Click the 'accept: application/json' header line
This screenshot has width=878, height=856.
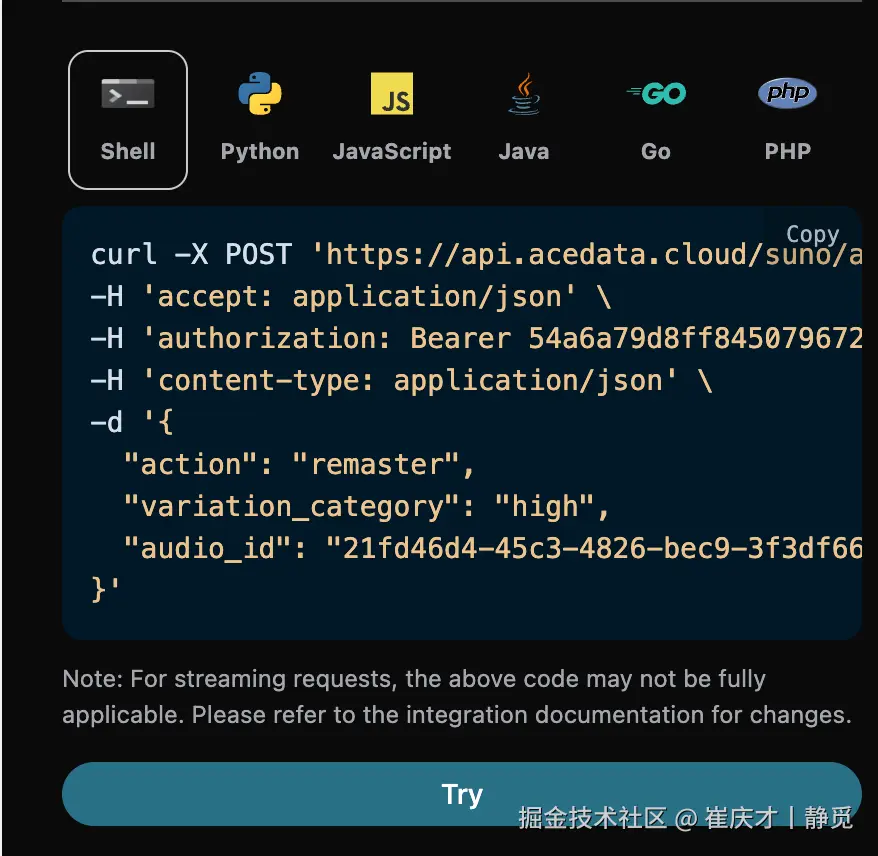pyautogui.click(x=351, y=297)
